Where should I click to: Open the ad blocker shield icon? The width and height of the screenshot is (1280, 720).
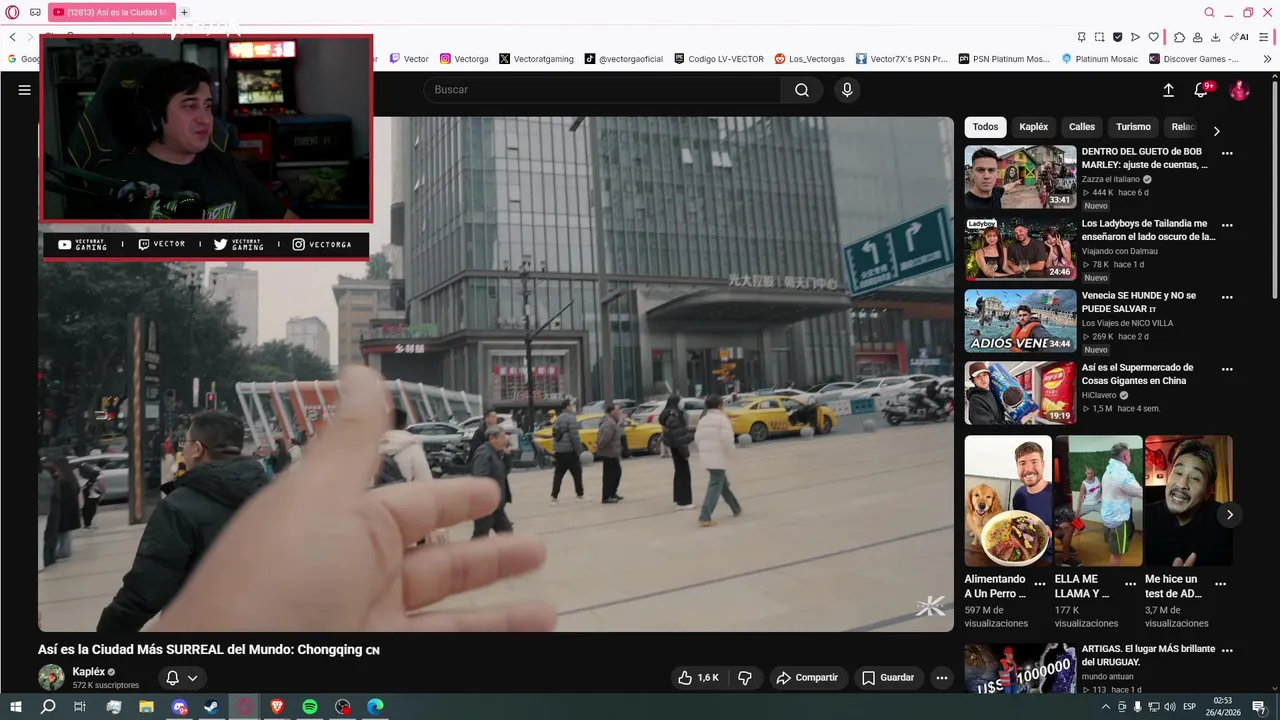coord(1117,37)
